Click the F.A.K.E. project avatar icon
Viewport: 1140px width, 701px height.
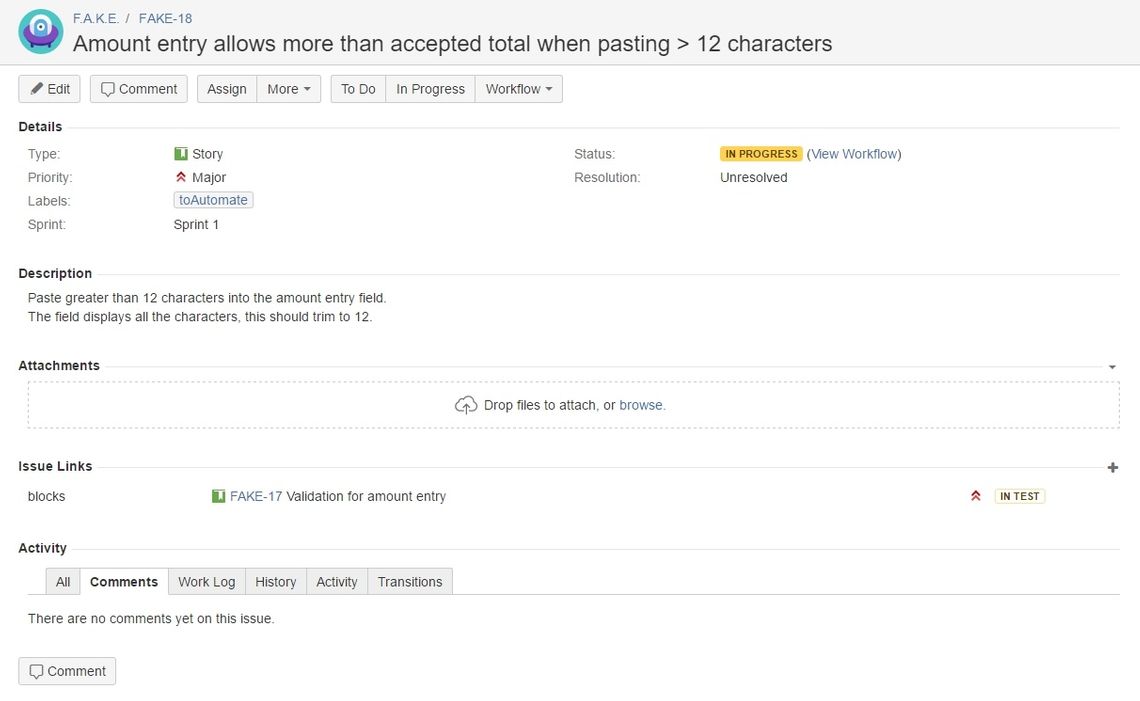point(41,31)
